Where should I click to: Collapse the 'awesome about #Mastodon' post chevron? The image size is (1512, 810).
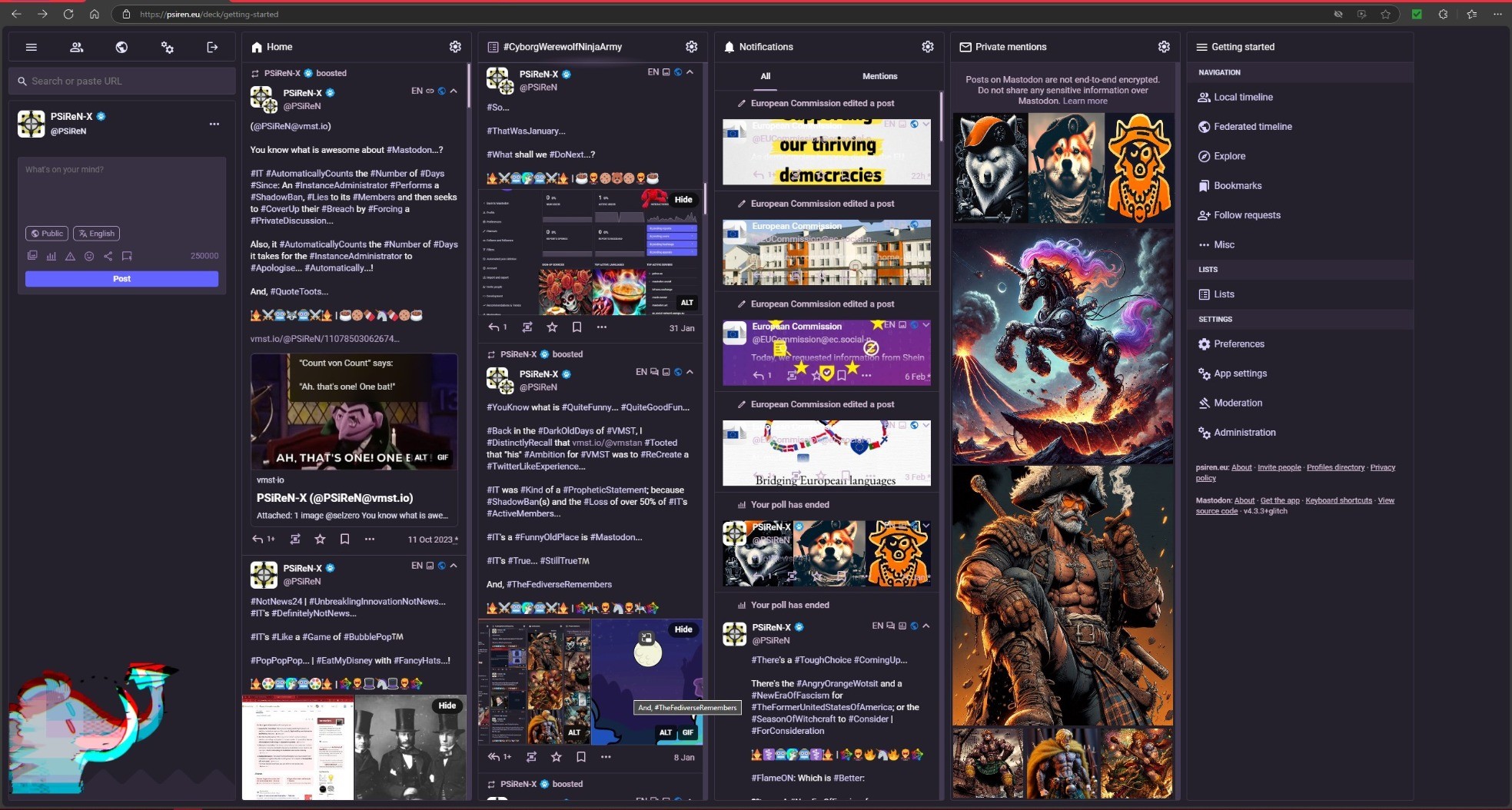[x=454, y=91]
